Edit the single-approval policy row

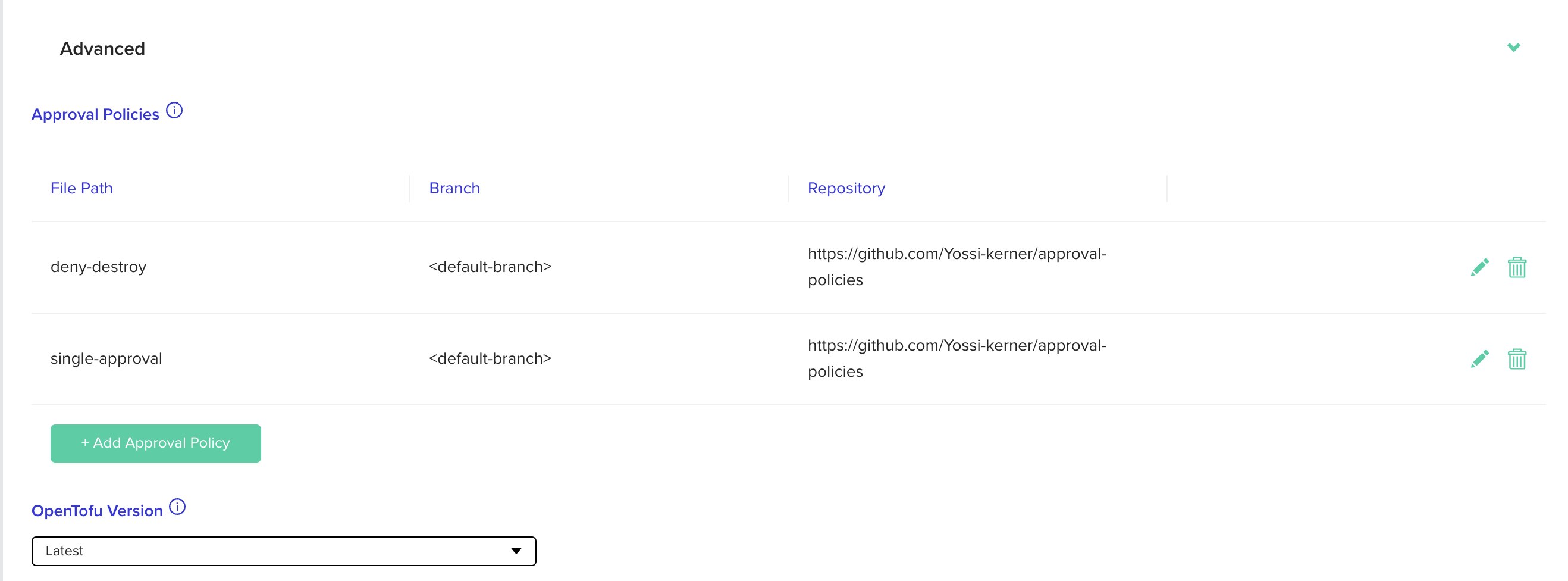[x=1479, y=360]
